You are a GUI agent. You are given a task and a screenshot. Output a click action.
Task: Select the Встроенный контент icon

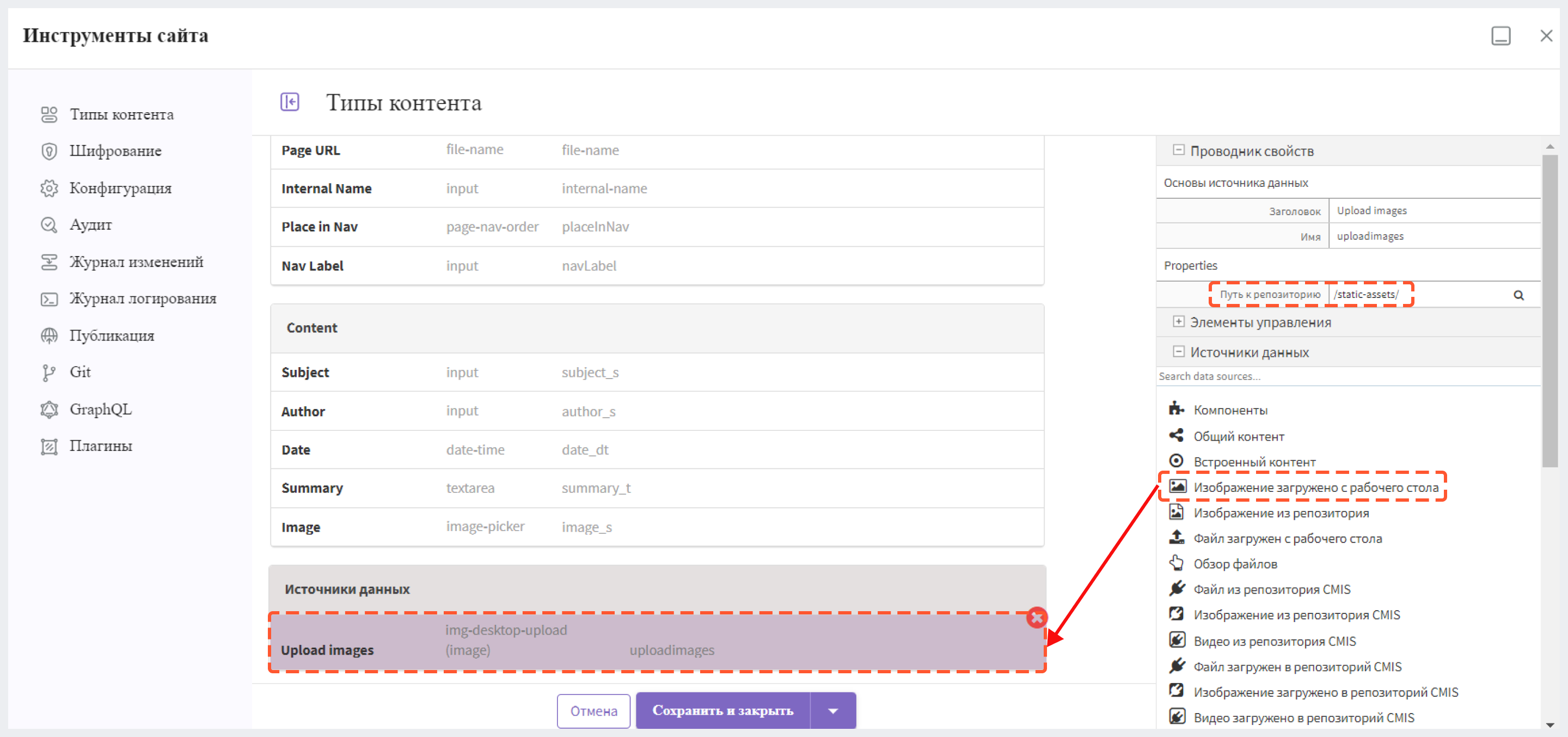(x=1177, y=461)
